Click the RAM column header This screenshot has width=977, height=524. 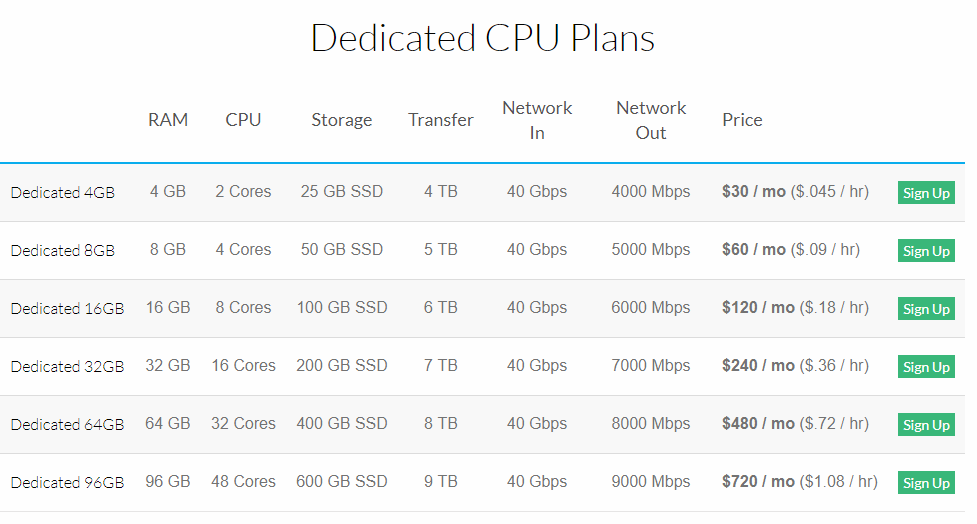coord(168,120)
